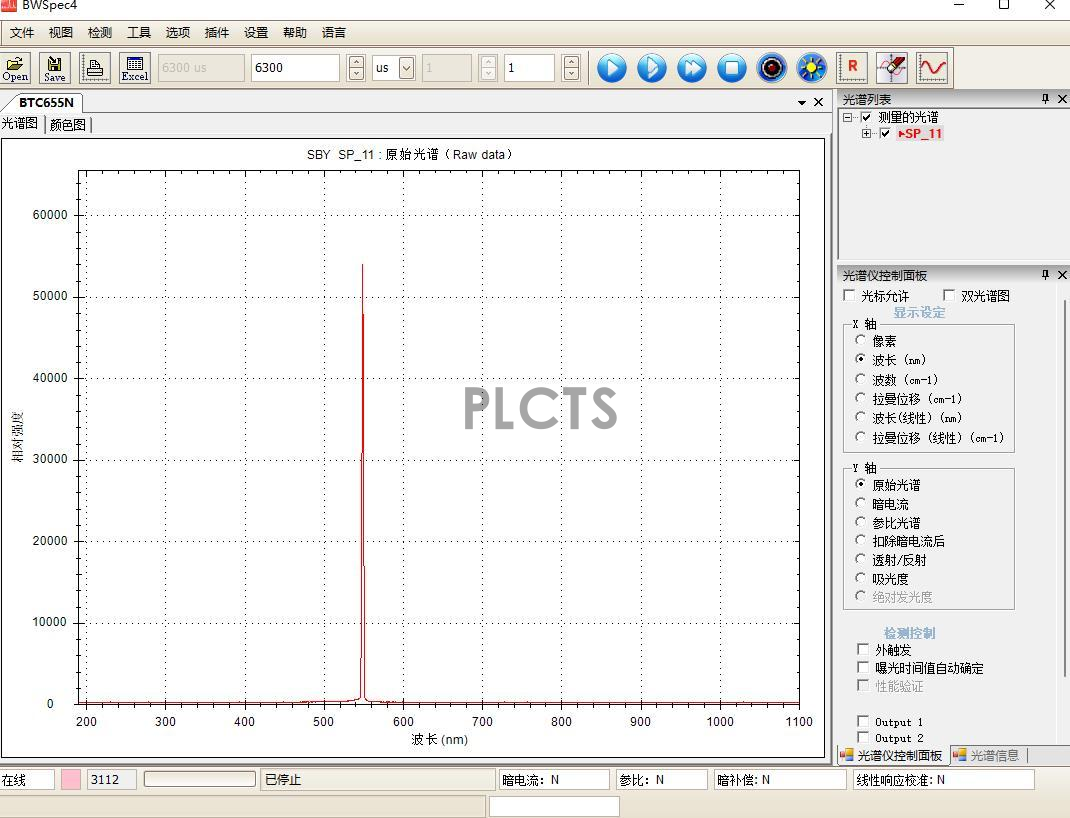
Task: Toggle the SP_11 spectrum checkbox
Action: pos(885,134)
